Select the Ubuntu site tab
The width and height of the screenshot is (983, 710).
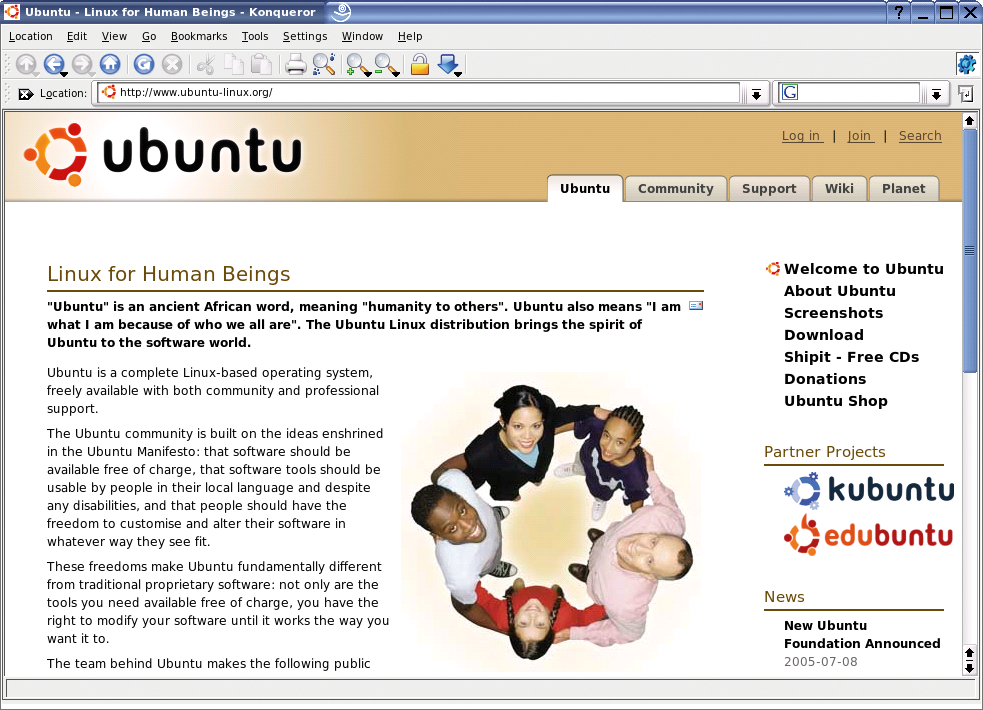(585, 189)
